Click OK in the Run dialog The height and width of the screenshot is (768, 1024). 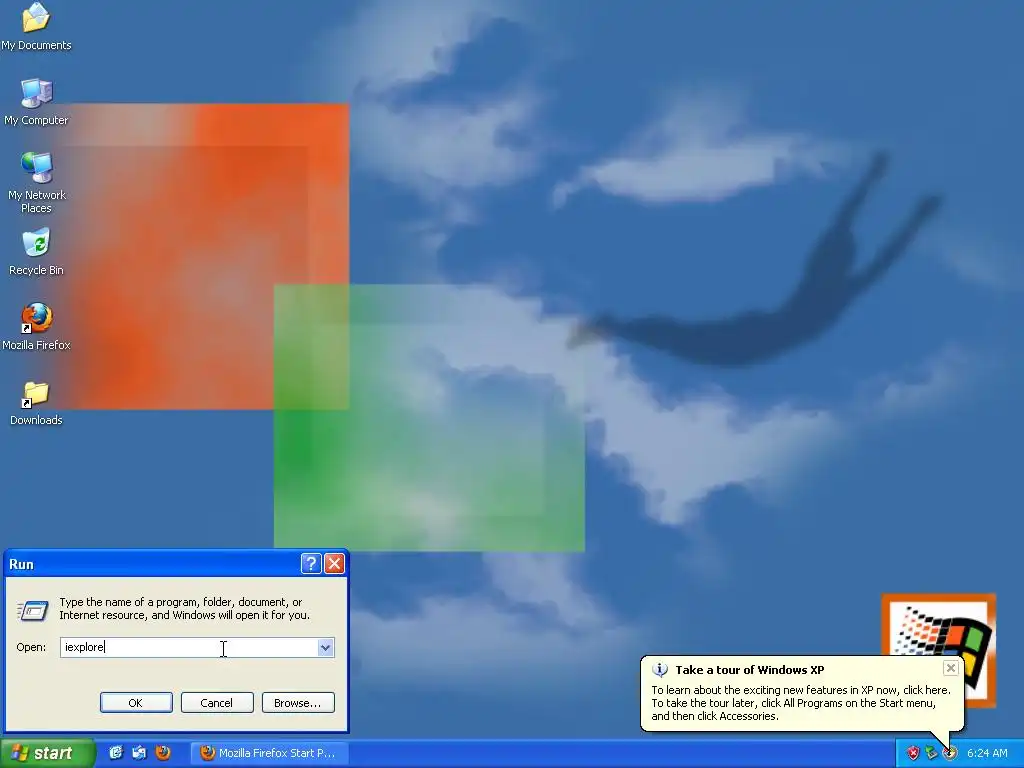pyautogui.click(x=136, y=703)
